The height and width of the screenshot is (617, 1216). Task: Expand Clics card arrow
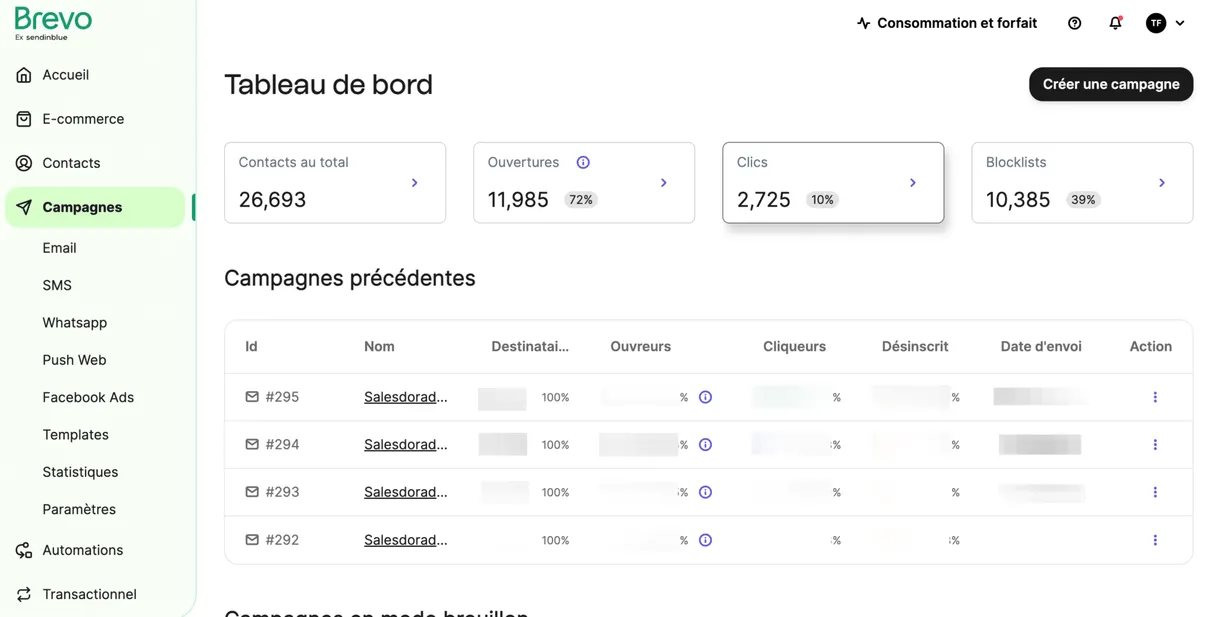[x=913, y=183]
